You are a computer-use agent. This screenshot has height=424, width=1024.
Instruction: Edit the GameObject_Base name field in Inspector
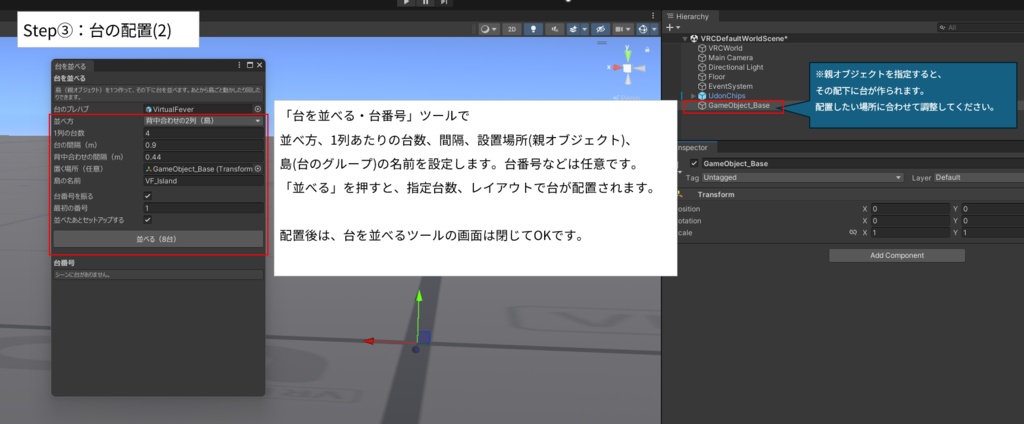click(862, 163)
